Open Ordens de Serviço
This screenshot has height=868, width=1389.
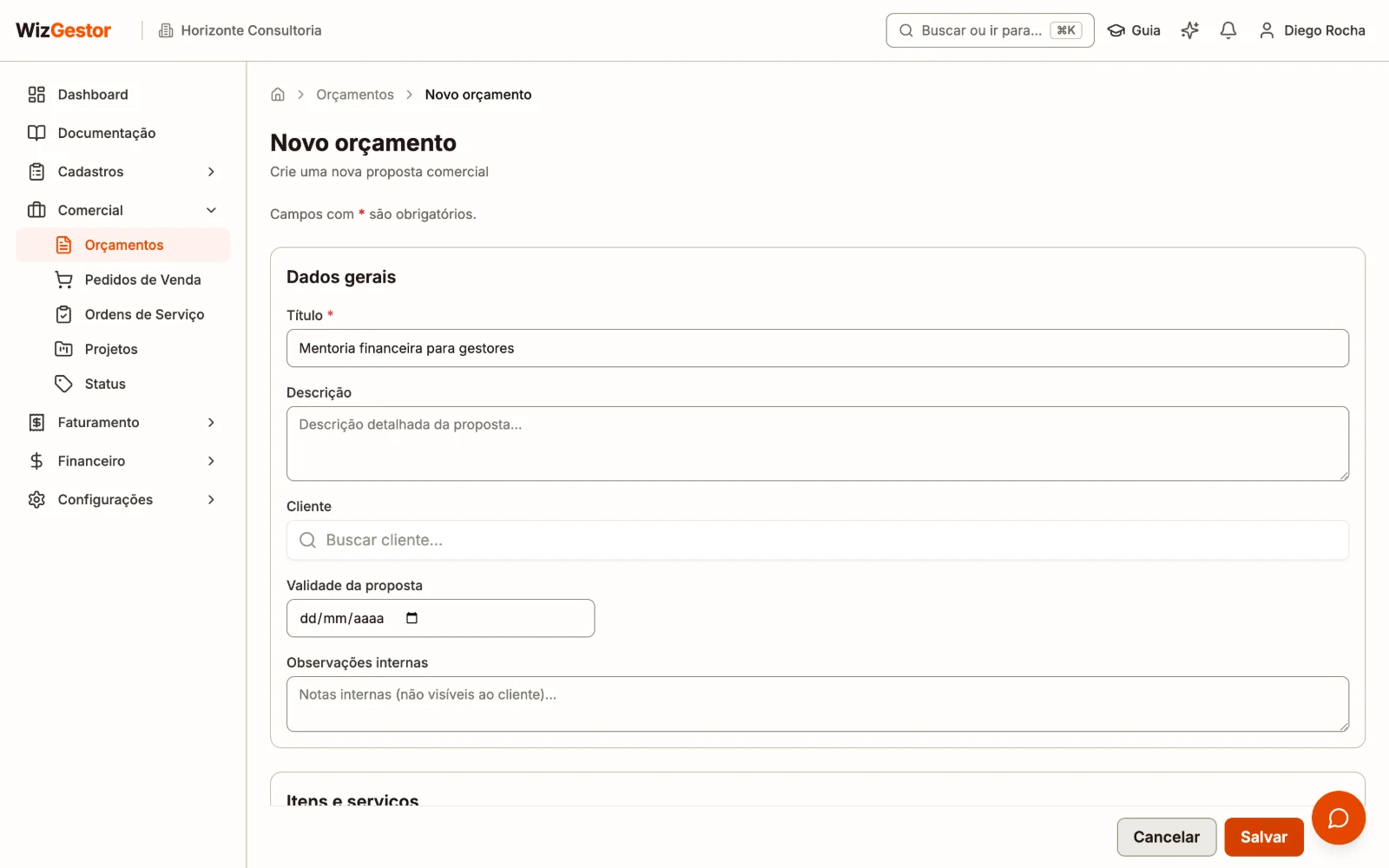click(144, 314)
